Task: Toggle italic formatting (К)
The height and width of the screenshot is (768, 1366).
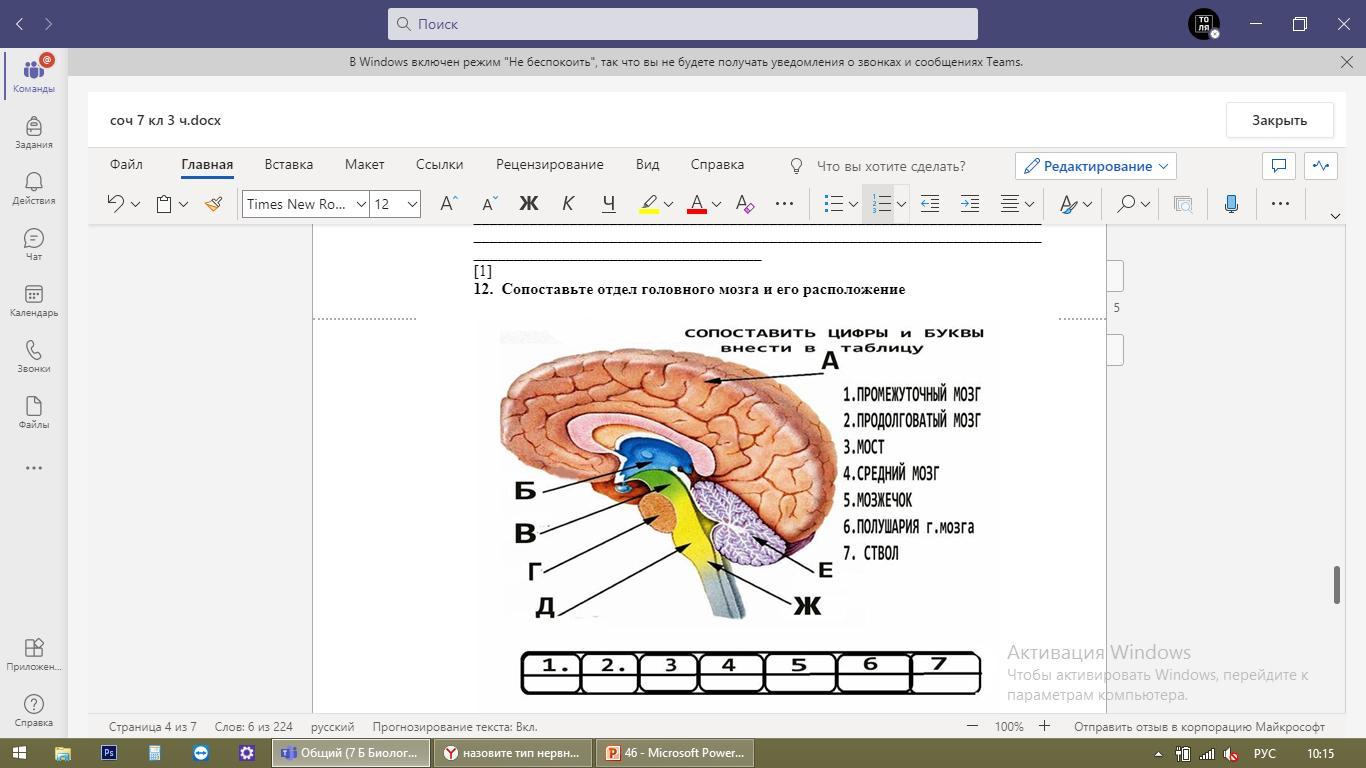Action: tap(568, 204)
